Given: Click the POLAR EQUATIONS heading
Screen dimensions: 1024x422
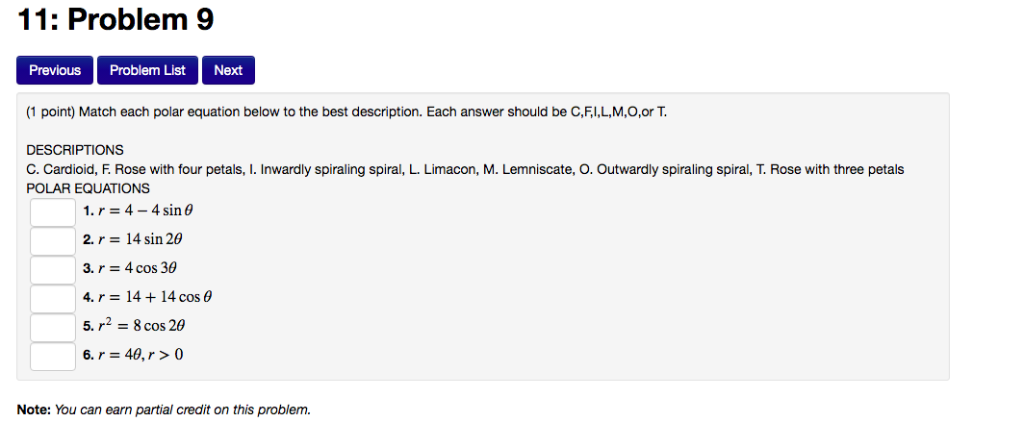Looking at the screenshot, I should click(x=88, y=189).
